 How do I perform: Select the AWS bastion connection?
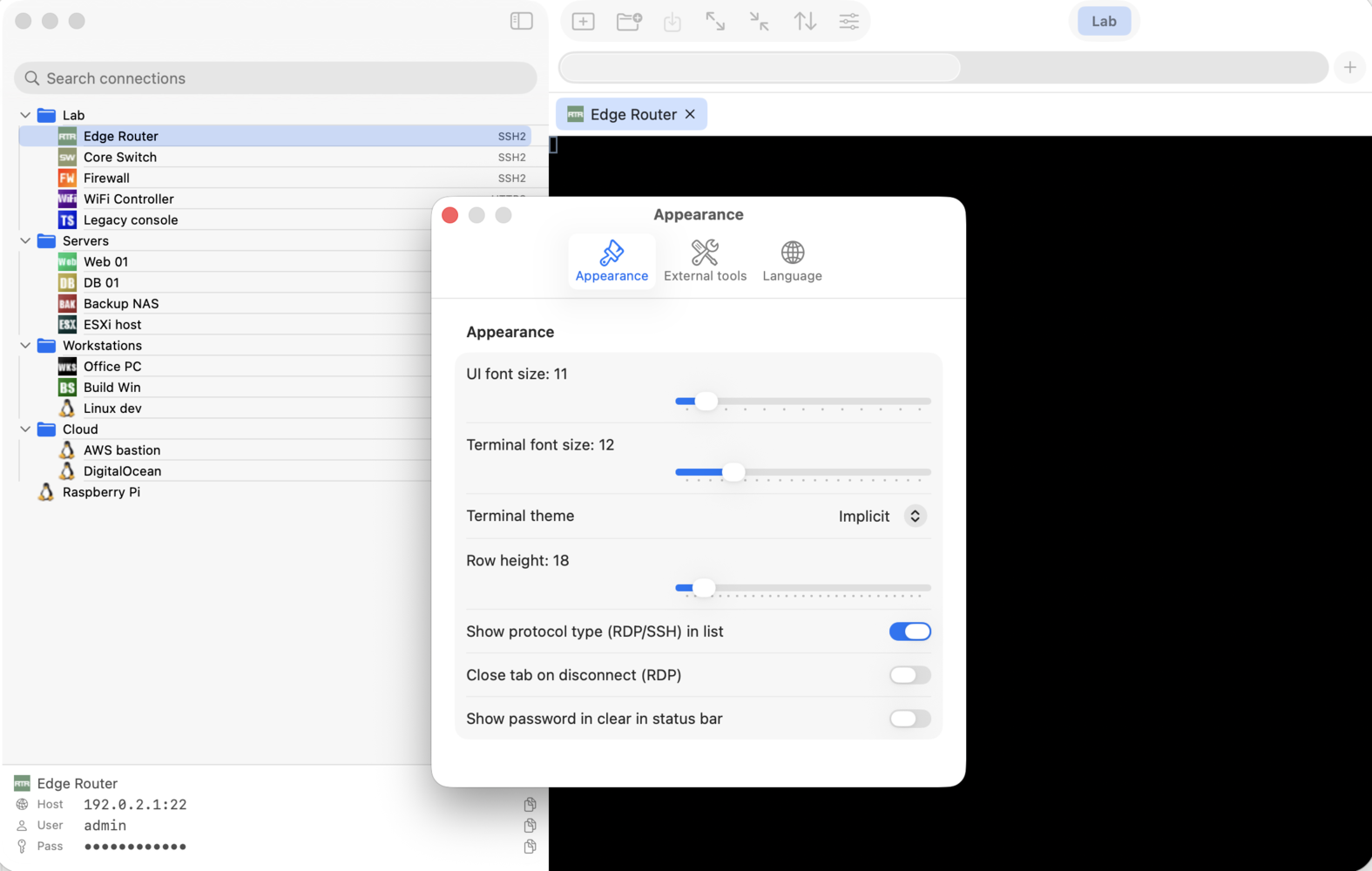[122, 449]
